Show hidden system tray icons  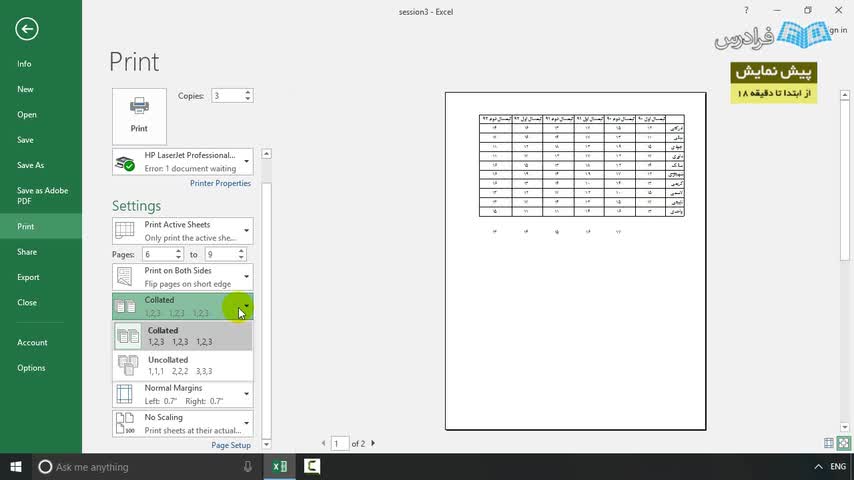pos(818,467)
